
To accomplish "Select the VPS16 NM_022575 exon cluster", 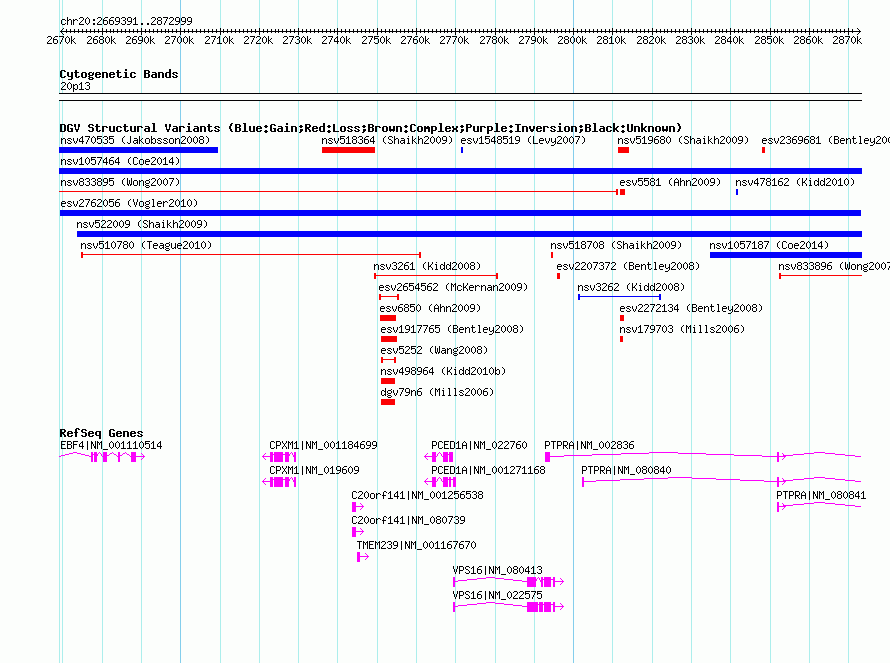I will (x=540, y=607).
